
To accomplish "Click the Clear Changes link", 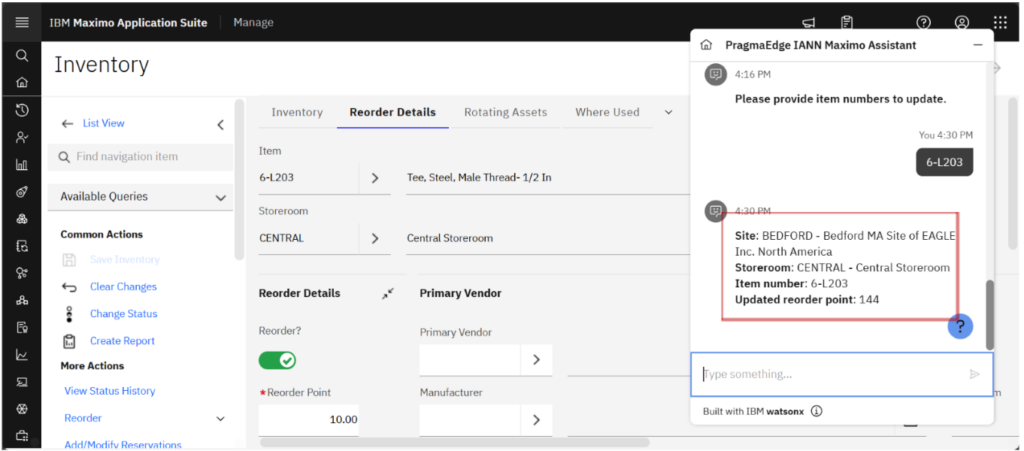I will click(x=123, y=287).
